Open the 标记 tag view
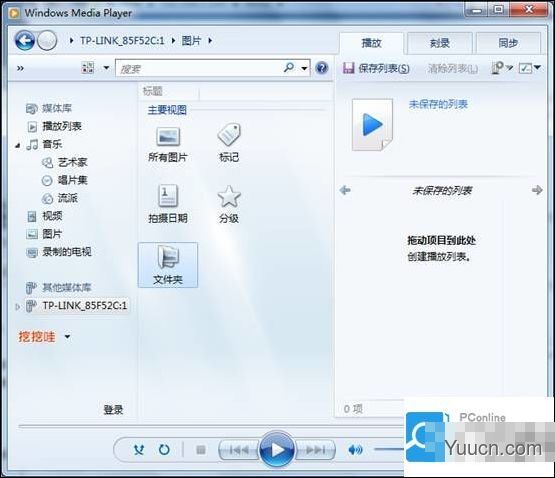Viewport: 555px width, 478px height. click(x=229, y=143)
